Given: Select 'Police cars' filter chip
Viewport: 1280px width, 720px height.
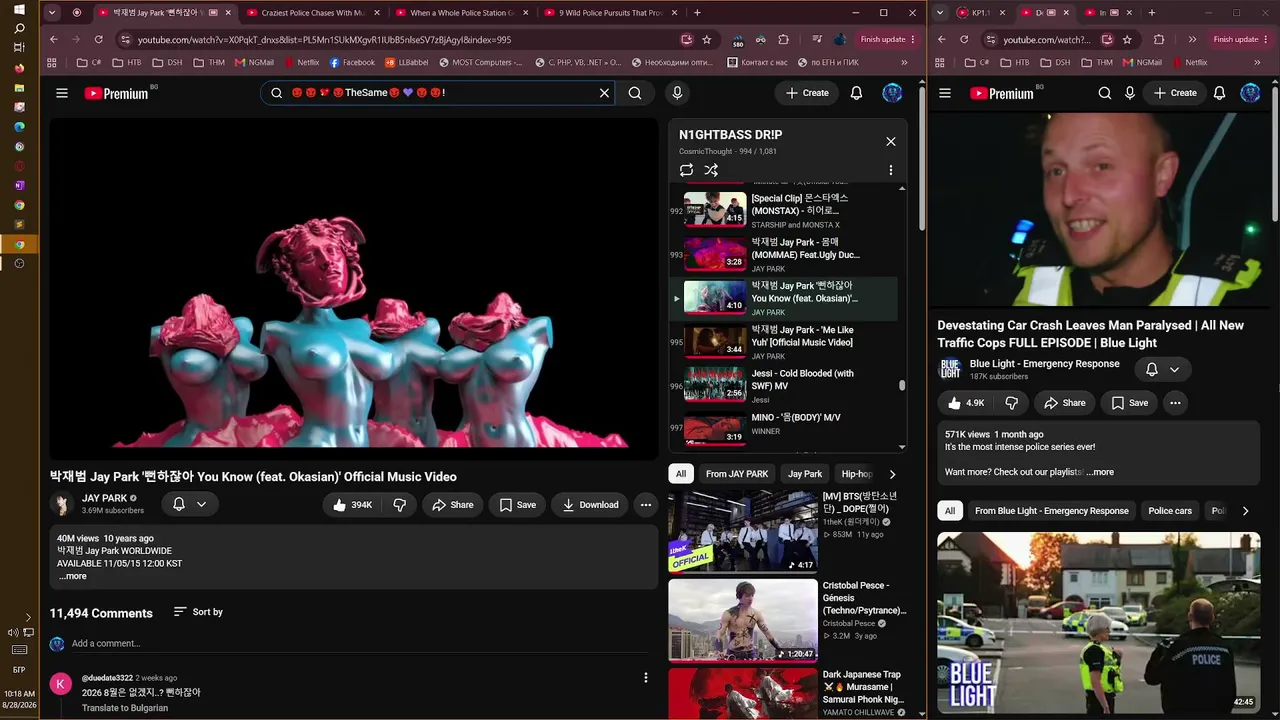Looking at the screenshot, I should click(1170, 511).
